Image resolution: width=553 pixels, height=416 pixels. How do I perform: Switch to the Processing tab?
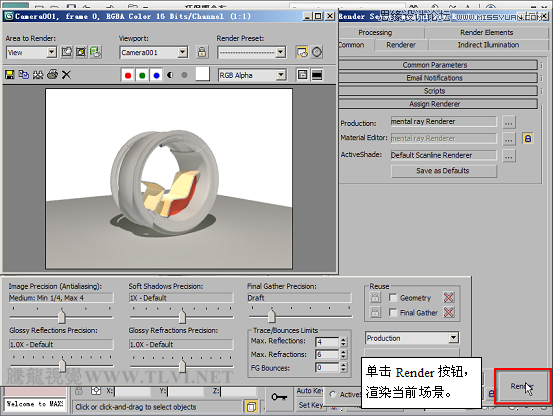click(375, 32)
